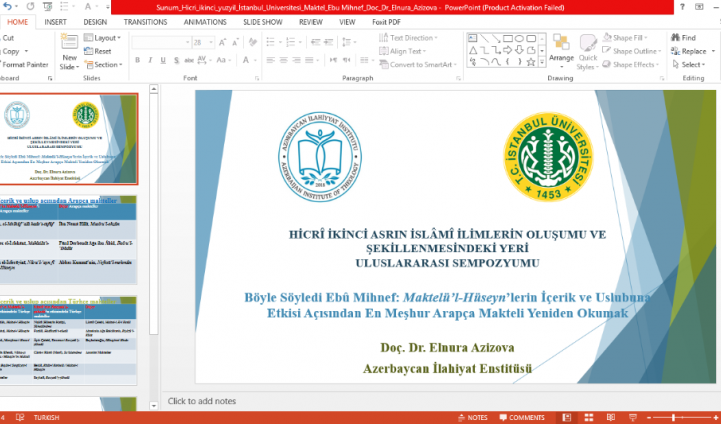The image size is (721, 424).
Task: Increase list indent level
Action: click(328, 42)
